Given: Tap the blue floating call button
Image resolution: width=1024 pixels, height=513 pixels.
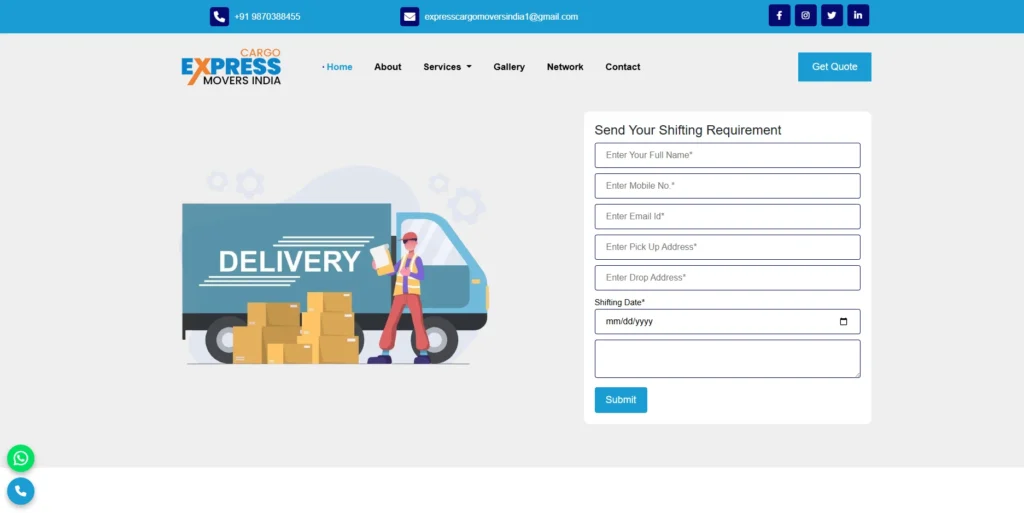Looking at the screenshot, I should tap(21, 491).
